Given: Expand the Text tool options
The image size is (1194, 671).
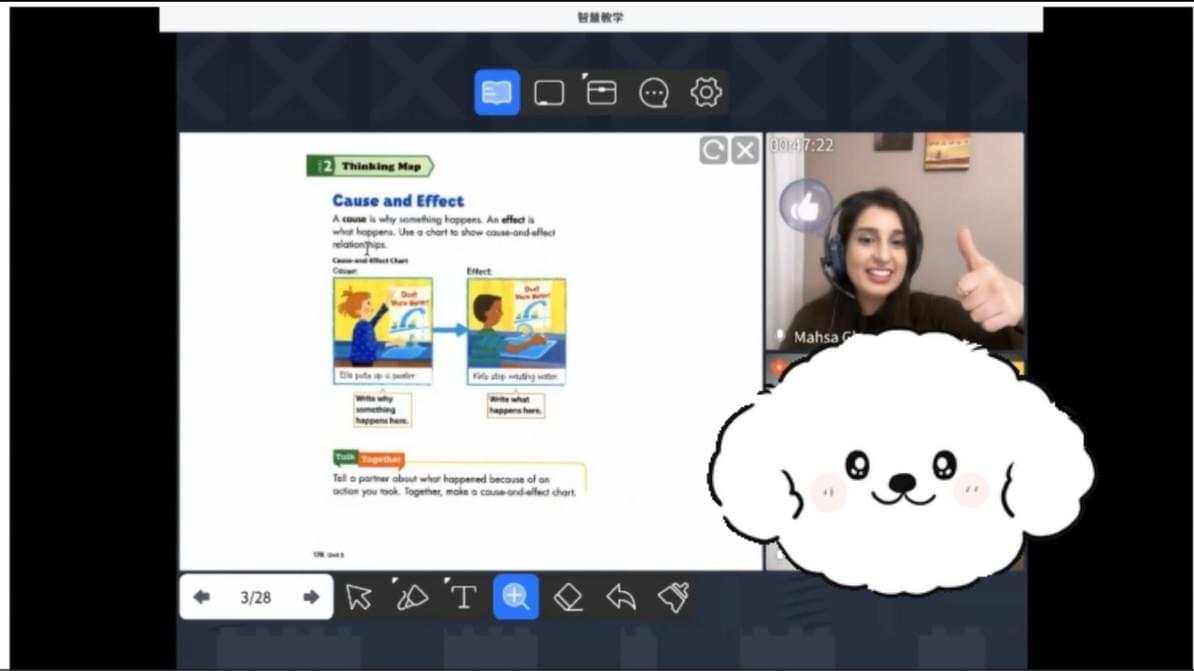Looking at the screenshot, I should click(x=463, y=597).
